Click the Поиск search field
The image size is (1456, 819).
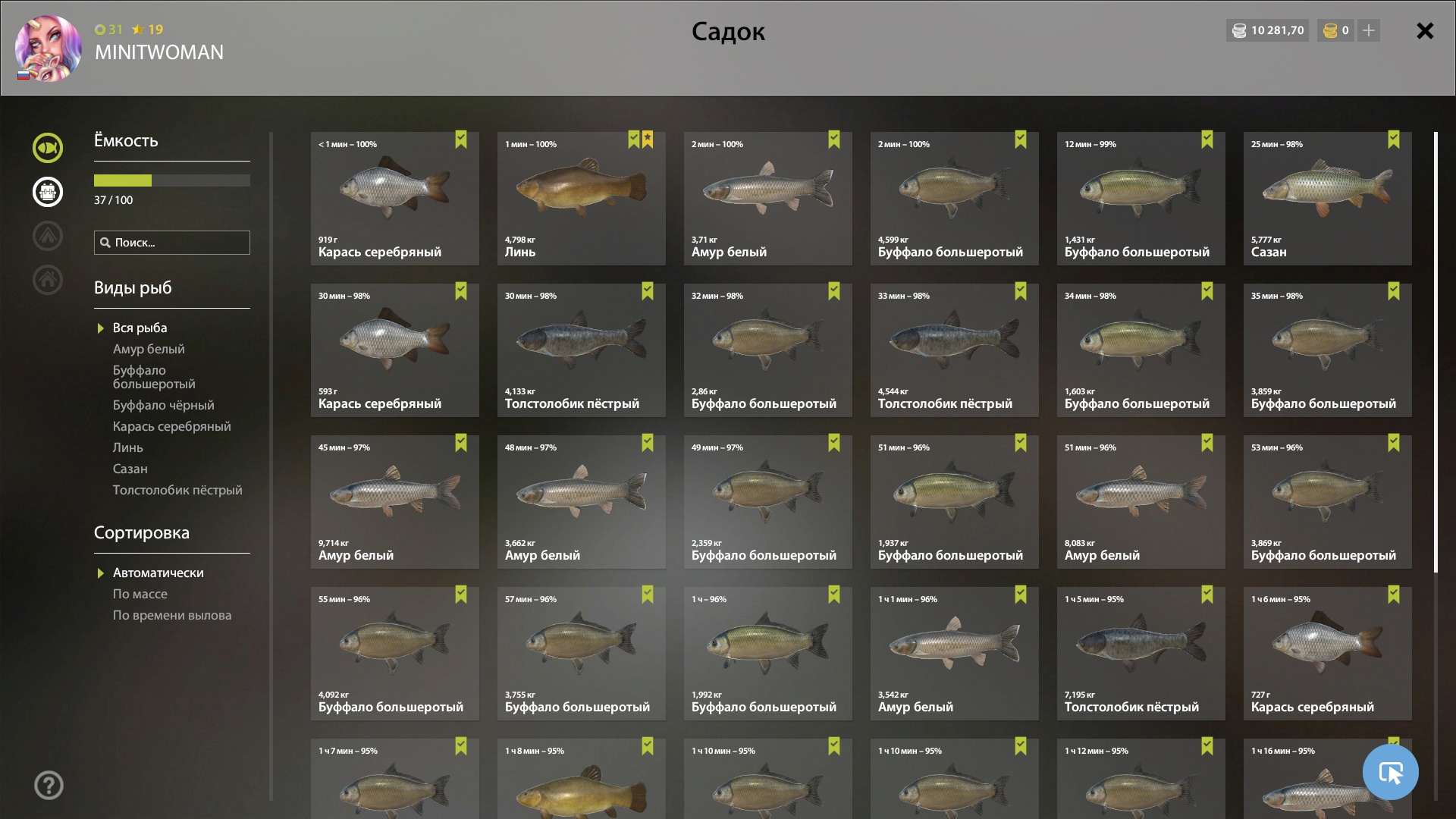tap(172, 243)
